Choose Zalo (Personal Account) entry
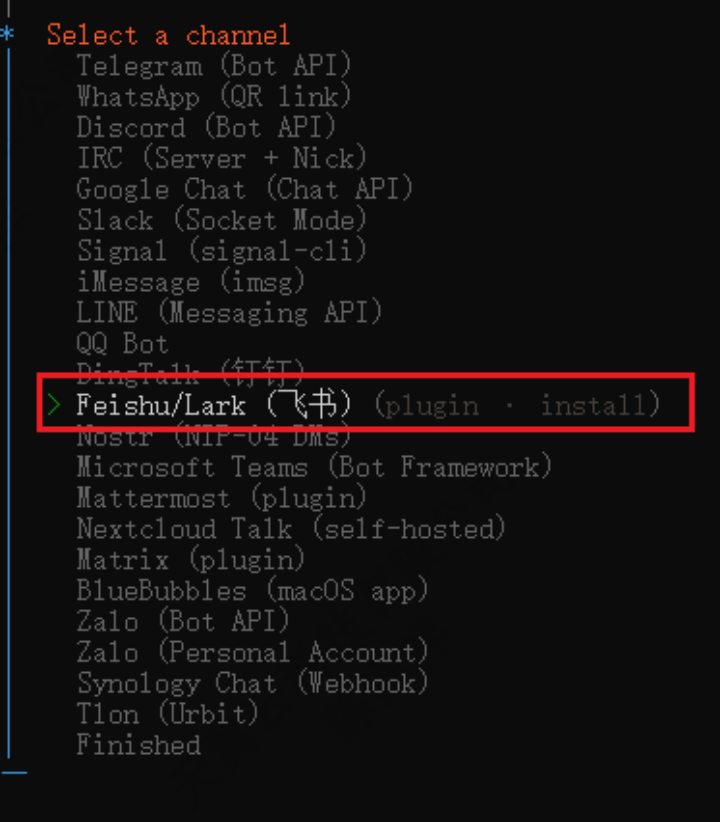This screenshot has width=720, height=822. coord(252,652)
